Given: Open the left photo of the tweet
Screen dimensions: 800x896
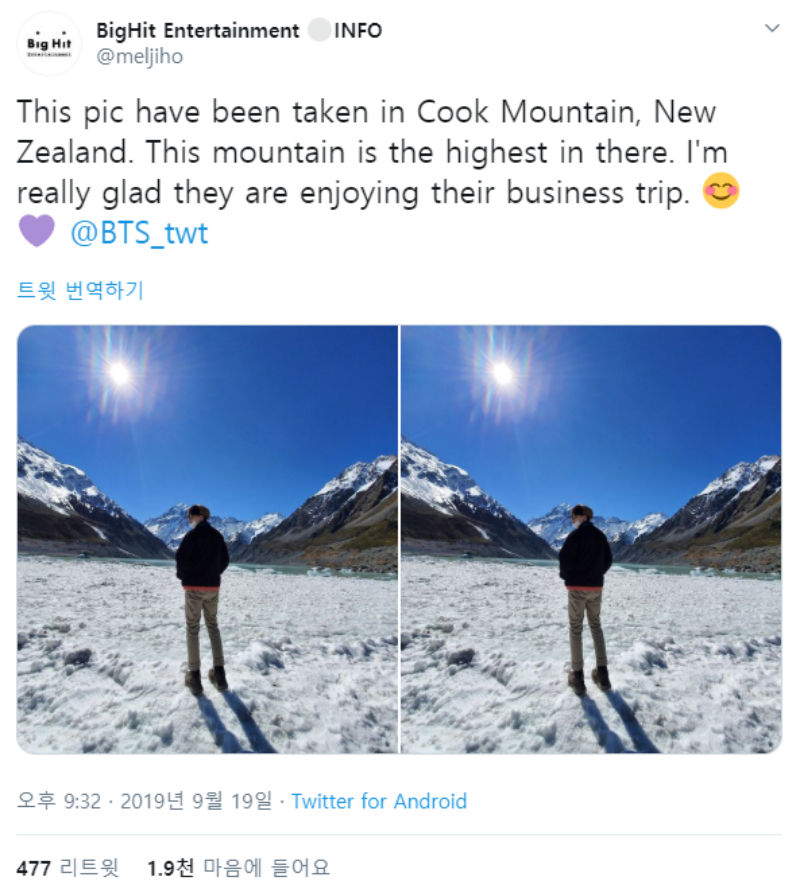Looking at the screenshot, I should click(x=207, y=539).
